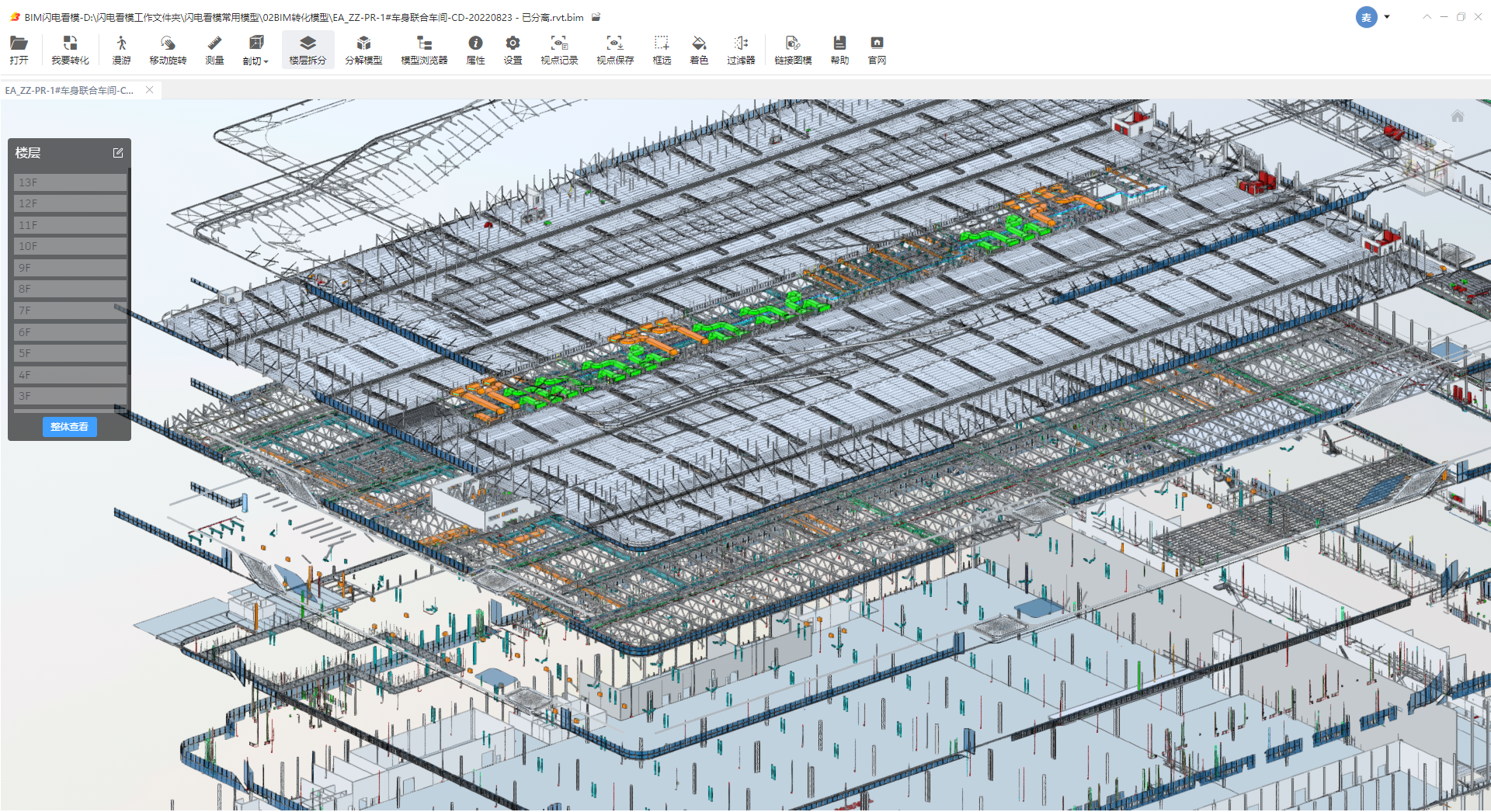Click the 打开 (Open) toolbar icon
This screenshot has width=1491, height=812.
(19, 50)
